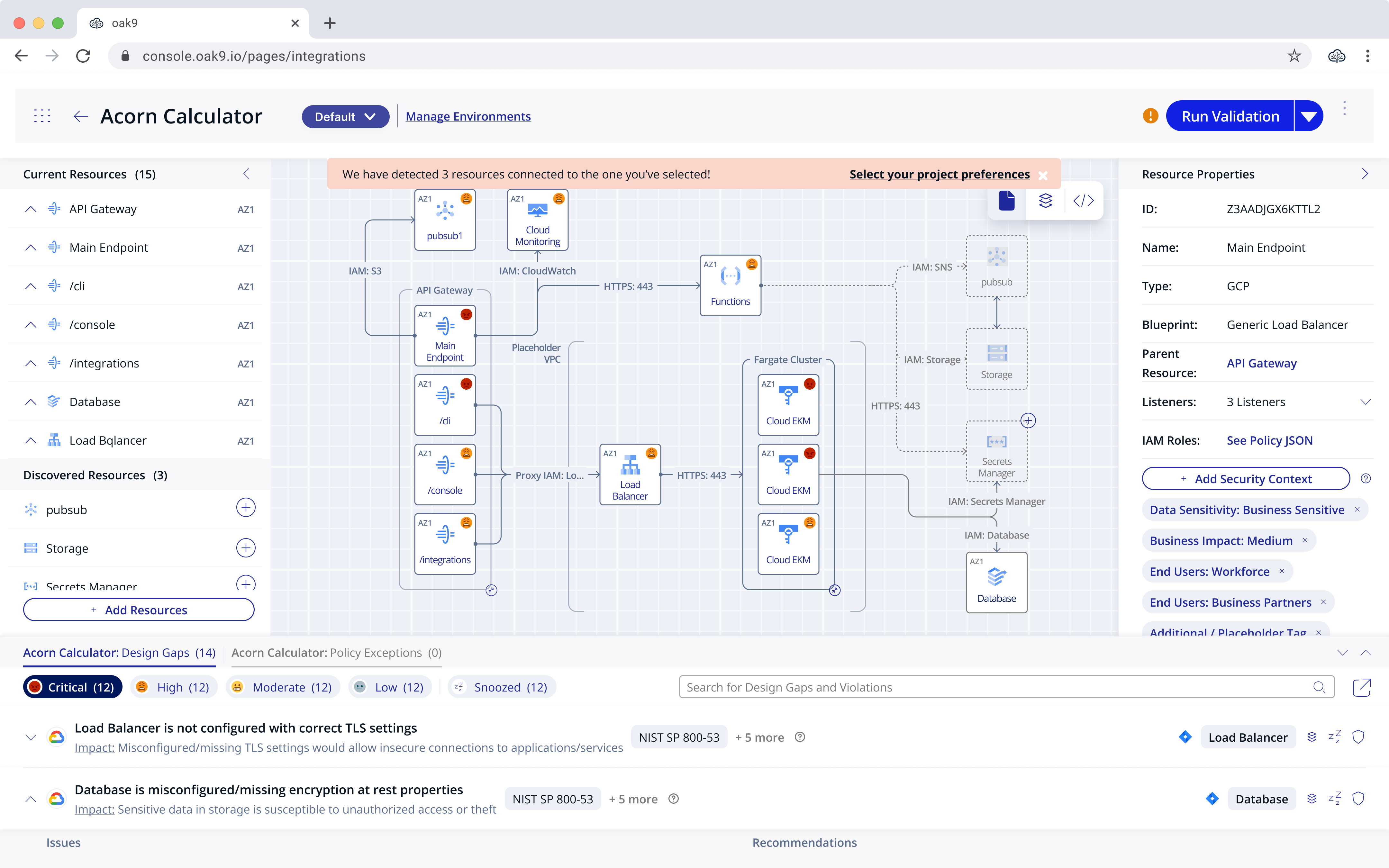Open the Default environment dropdown

[x=345, y=116]
